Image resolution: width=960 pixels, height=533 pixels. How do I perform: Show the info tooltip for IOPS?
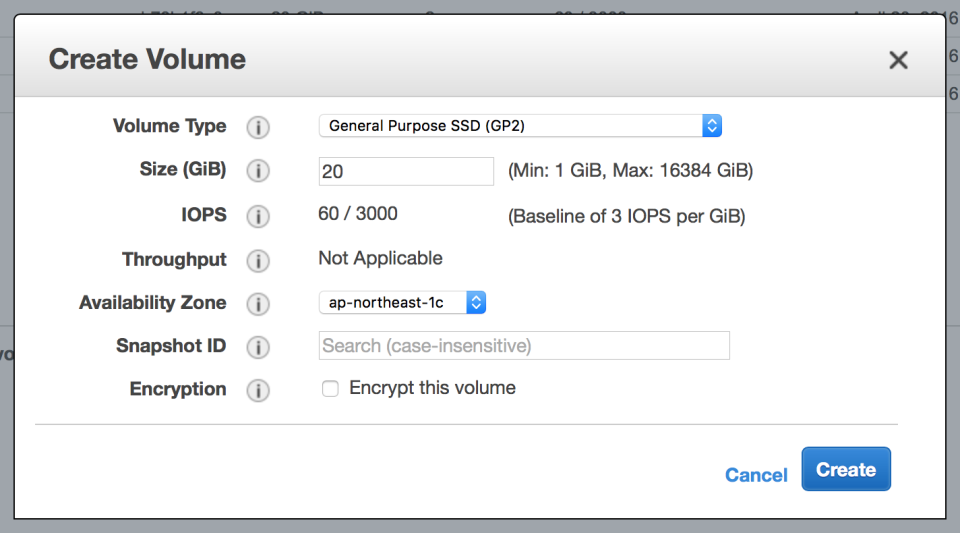[258, 216]
